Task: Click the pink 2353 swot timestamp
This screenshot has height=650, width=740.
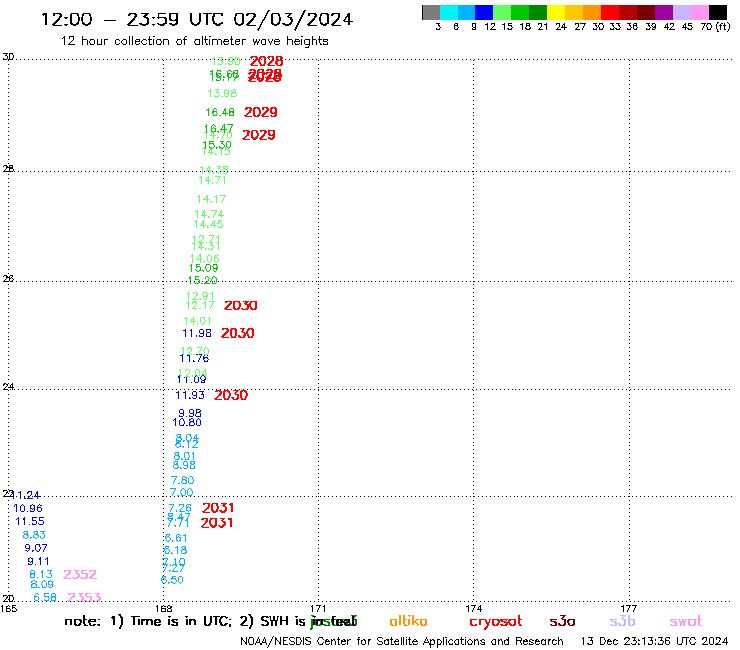Action: pos(84,598)
